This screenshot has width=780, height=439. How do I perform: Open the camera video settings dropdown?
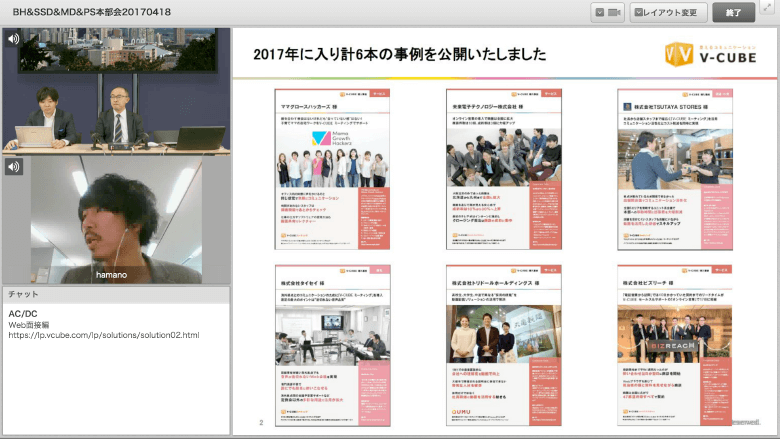[x=607, y=12]
